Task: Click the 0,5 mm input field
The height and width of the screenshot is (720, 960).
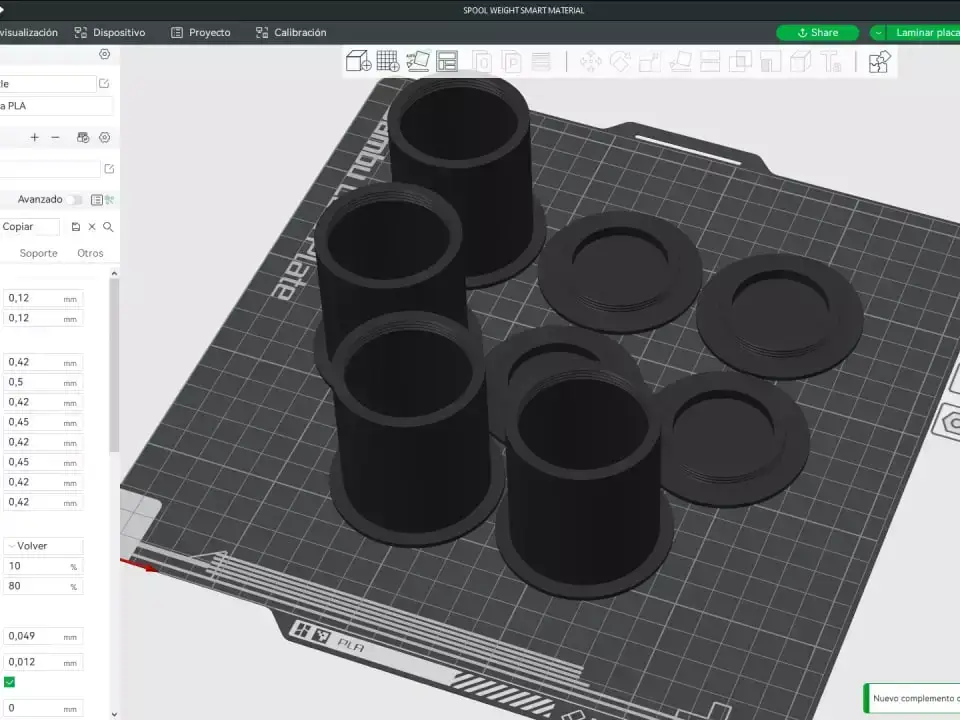Action: tap(43, 382)
